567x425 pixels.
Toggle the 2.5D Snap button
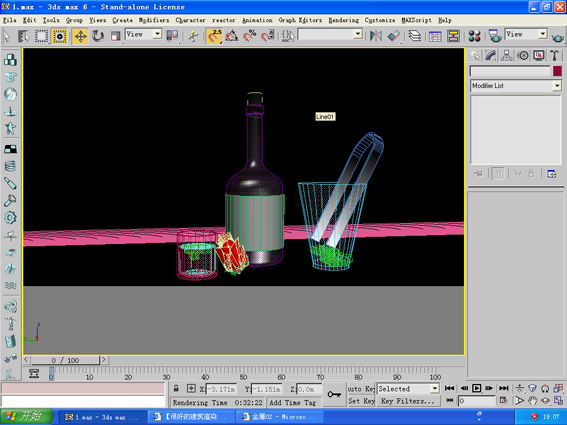coord(214,36)
